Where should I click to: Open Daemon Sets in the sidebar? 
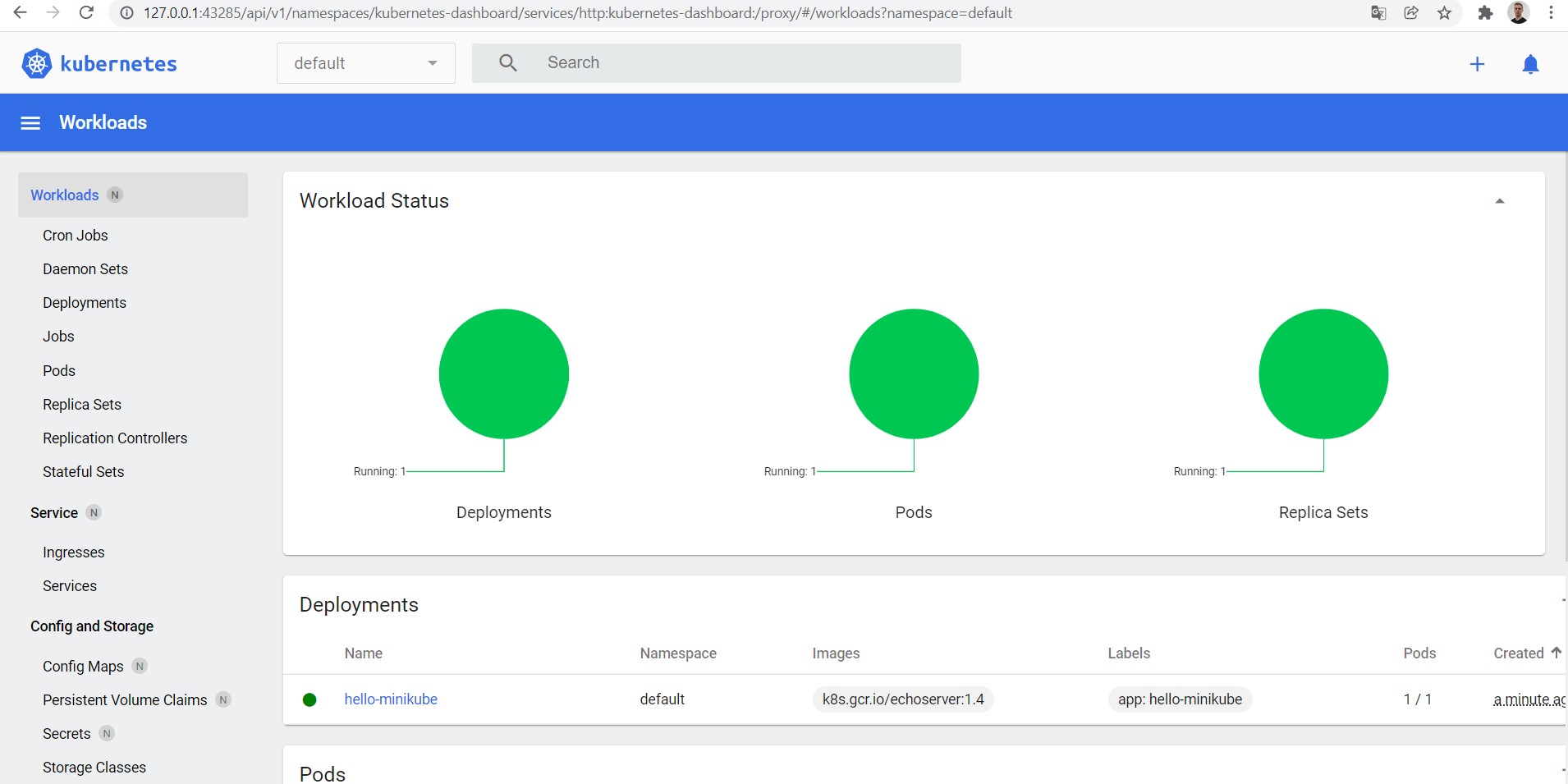coord(85,269)
